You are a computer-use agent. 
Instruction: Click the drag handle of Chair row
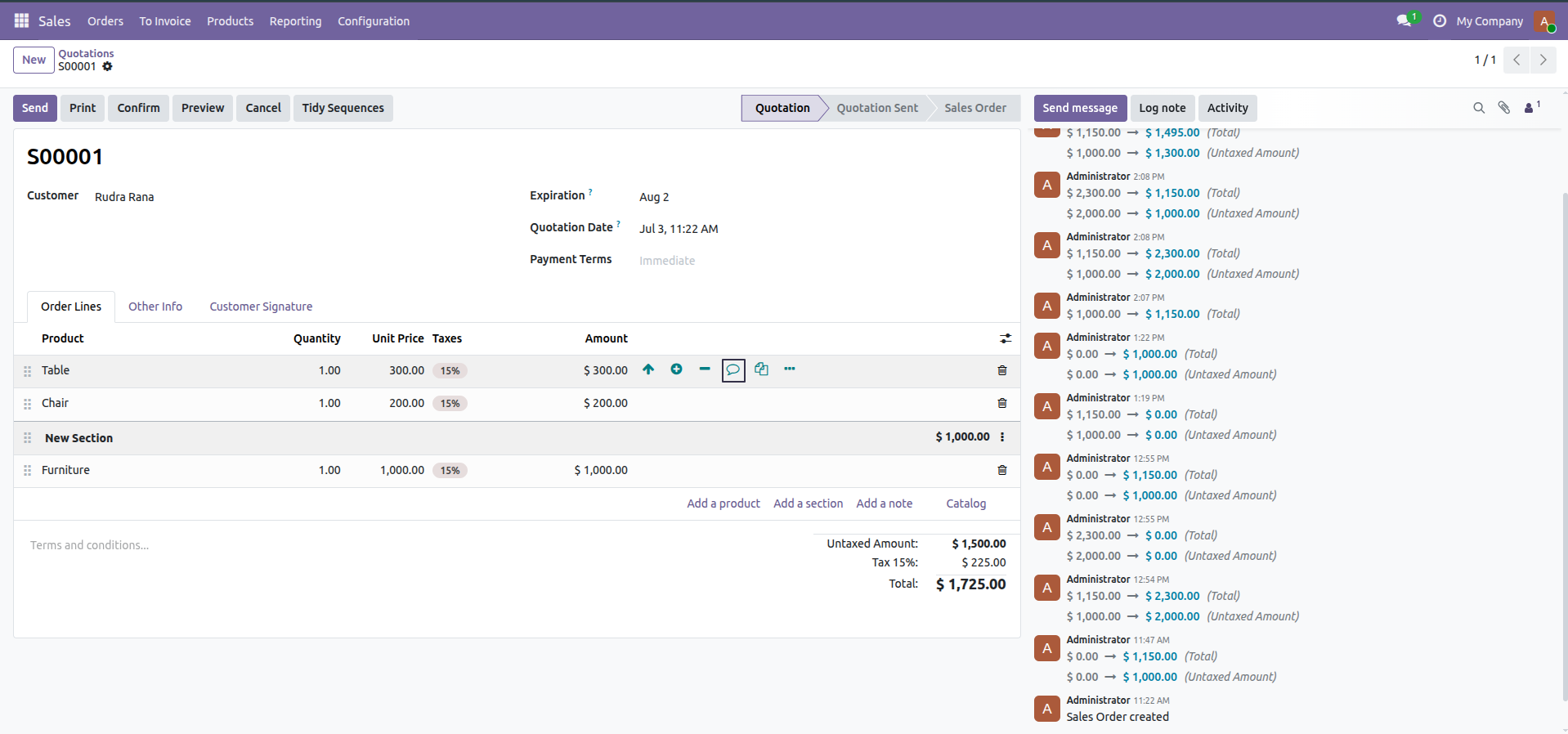(x=27, y=404)
